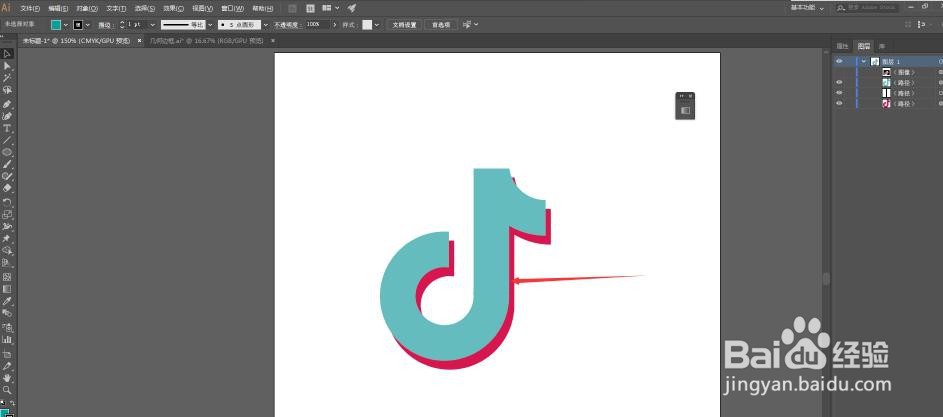Screen dimensions: 943x417
Task: Switch to the 属性 panel tab
Action: 843,46
